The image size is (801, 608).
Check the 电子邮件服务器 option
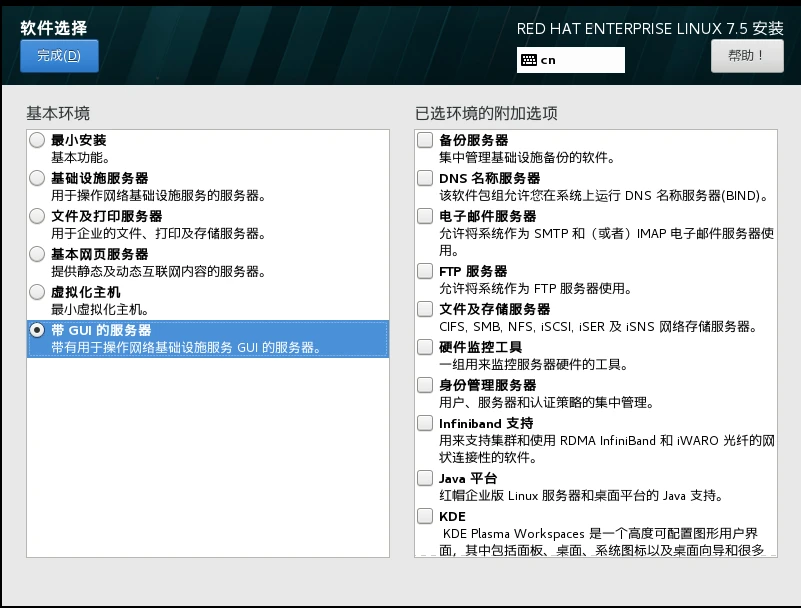coord(425,216)
